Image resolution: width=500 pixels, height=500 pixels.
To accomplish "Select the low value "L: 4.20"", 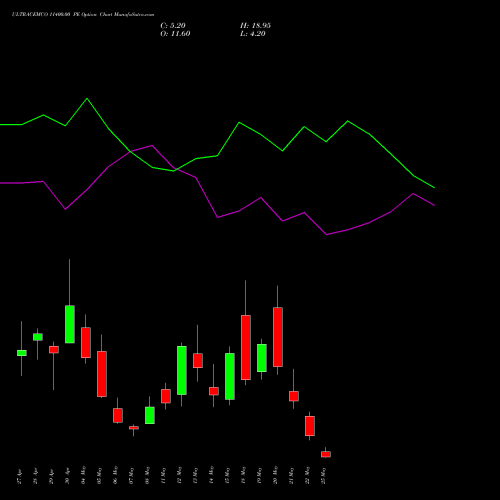I will pos(253,34).
